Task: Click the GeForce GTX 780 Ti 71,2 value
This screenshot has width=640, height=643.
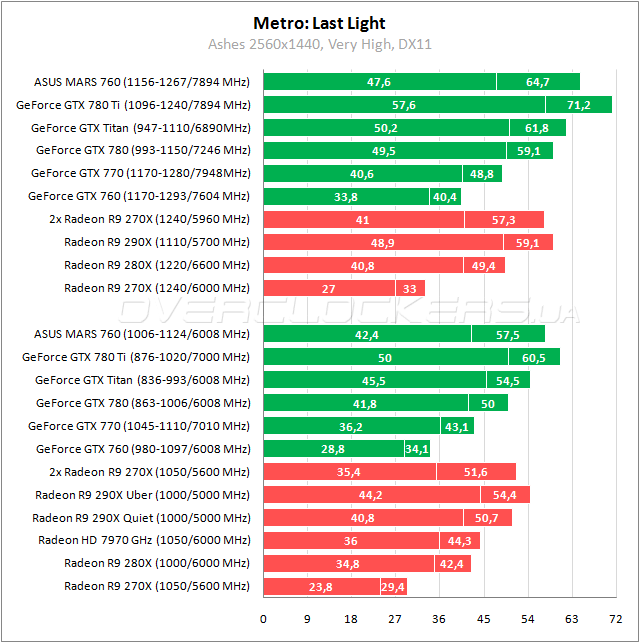Action: pyautogui.click(x=579, y=105)
